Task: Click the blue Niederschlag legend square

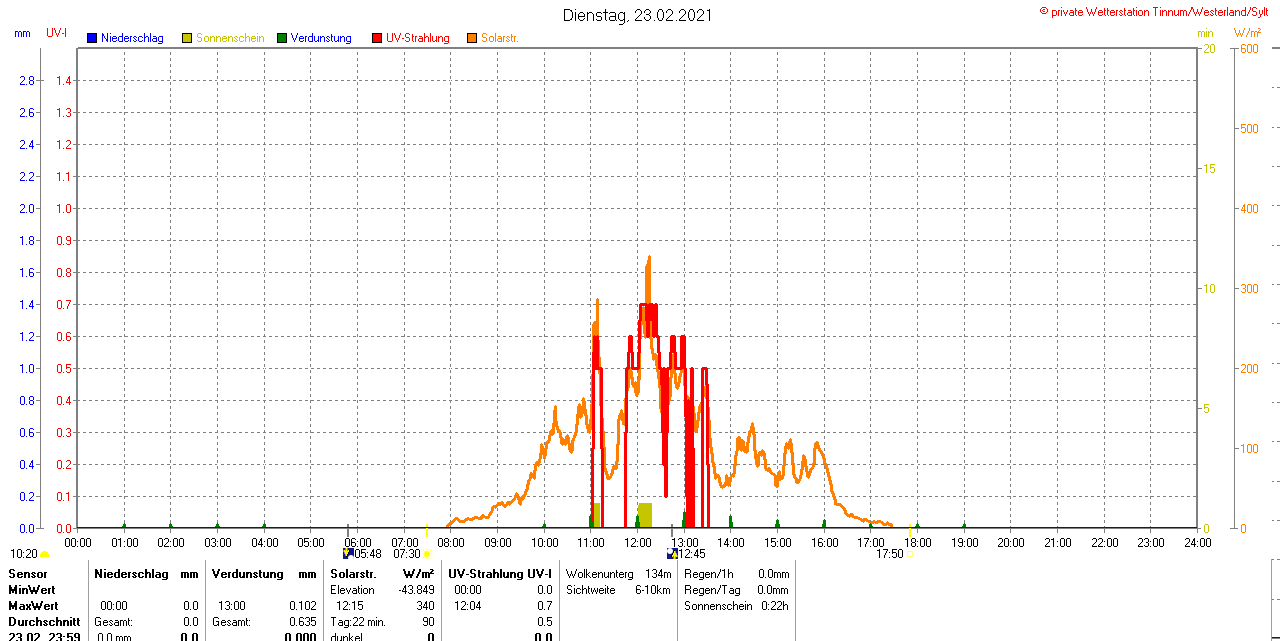Action: (x=92, y=38)
